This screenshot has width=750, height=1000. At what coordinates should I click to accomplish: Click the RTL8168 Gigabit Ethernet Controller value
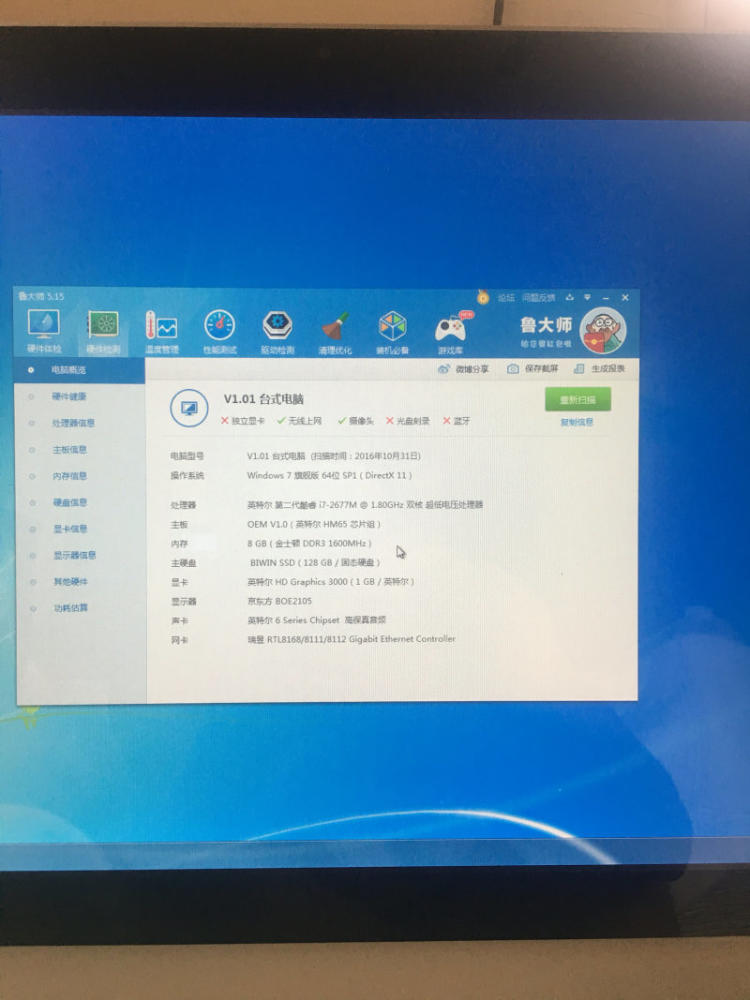[x=351, y=638]
